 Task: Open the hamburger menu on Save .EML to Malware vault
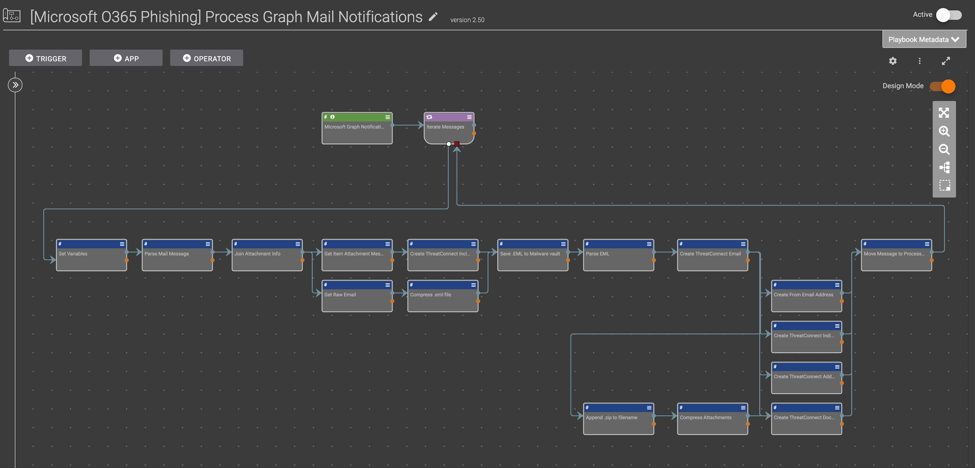[x=563, y=244]
